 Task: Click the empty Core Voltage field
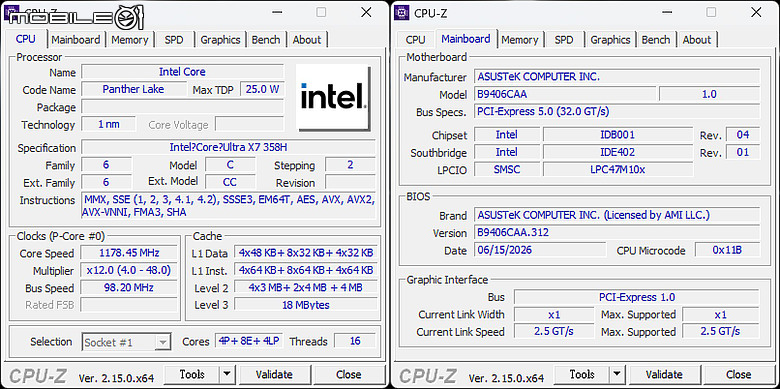coord(250,124)
